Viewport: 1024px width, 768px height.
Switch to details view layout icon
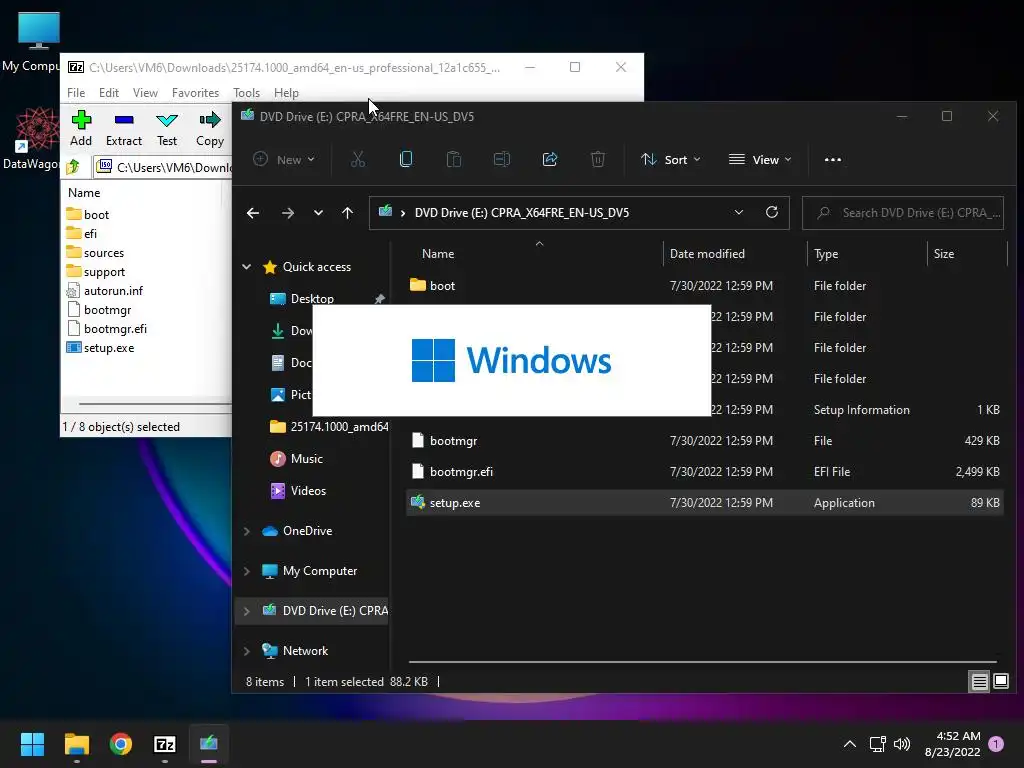tap(980, 682)
